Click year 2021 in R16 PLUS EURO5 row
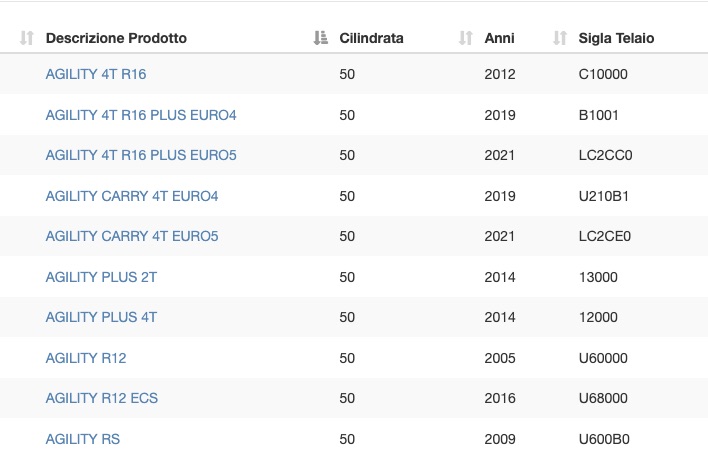 click(x=499, y=155)
